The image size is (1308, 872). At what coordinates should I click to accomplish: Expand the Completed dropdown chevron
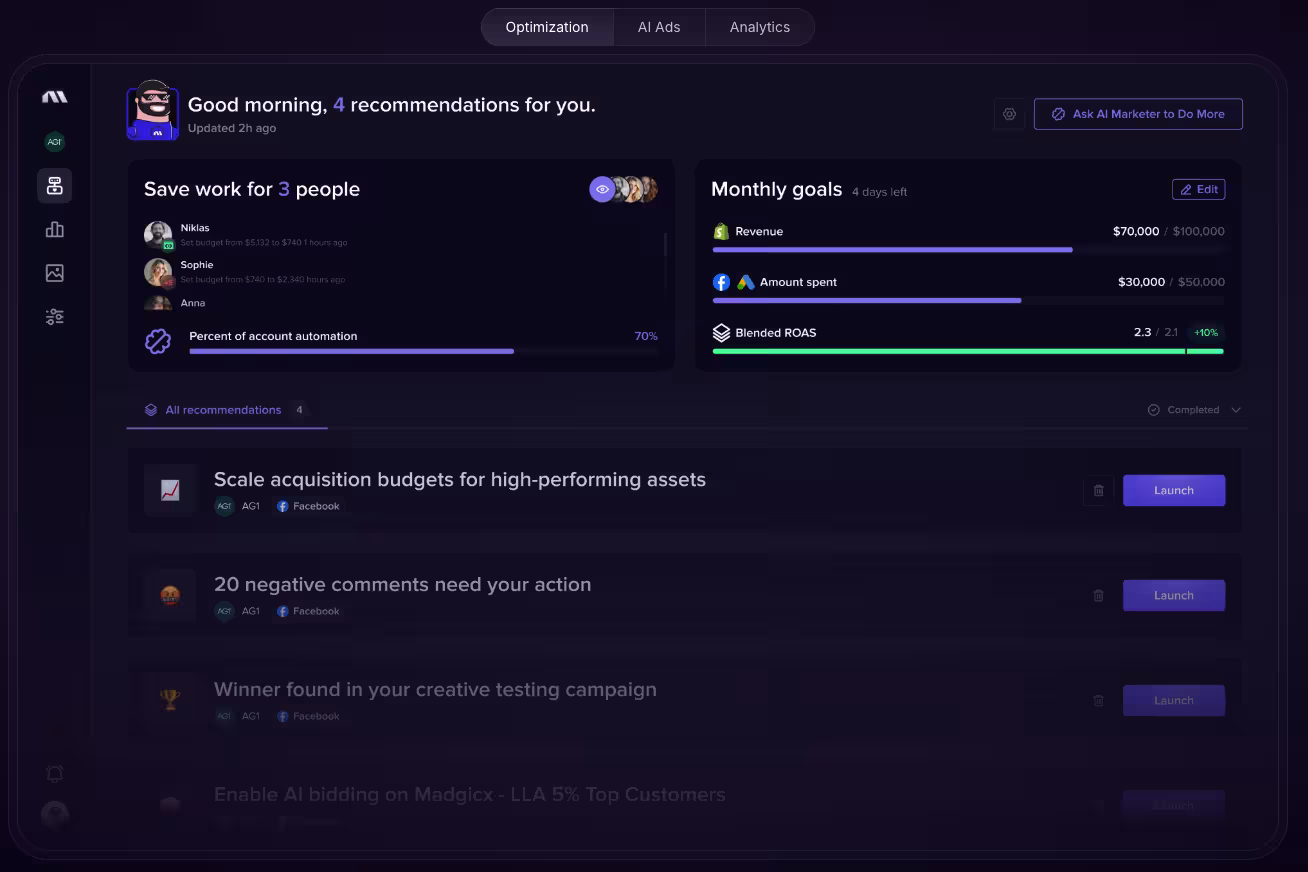(1236, 410)
